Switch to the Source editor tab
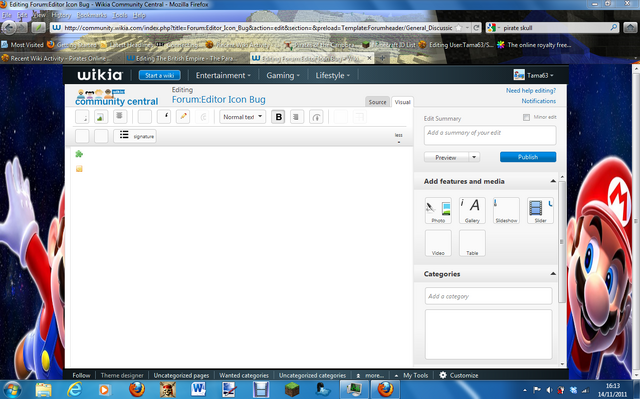Screen dimensions: 640x399 pos(377,102)
